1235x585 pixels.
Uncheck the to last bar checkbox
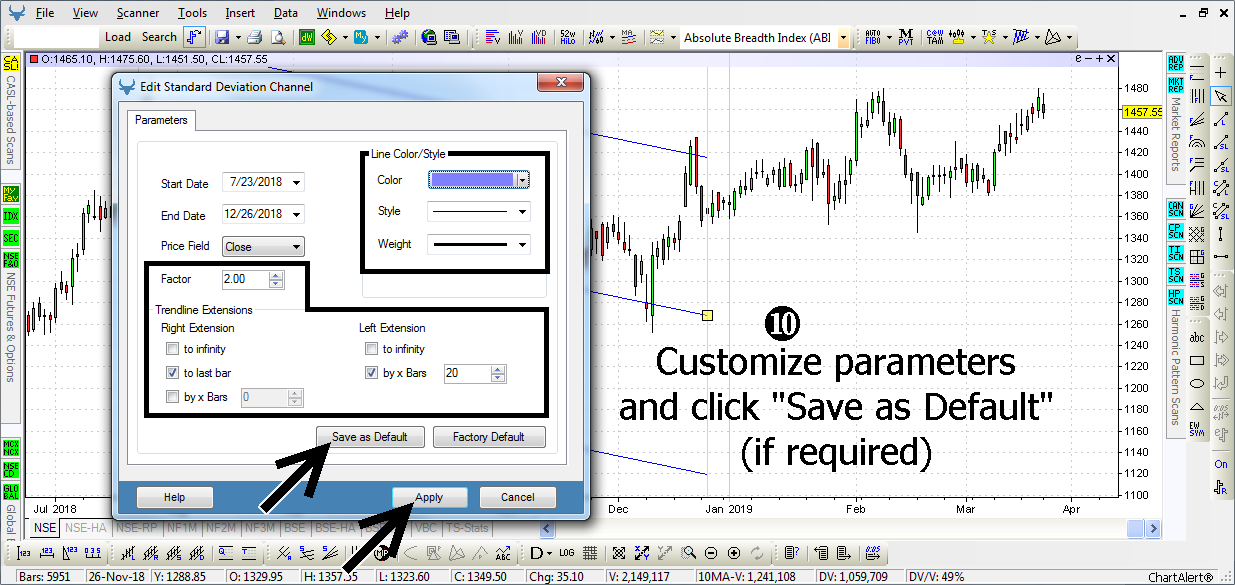coord(174,373)
